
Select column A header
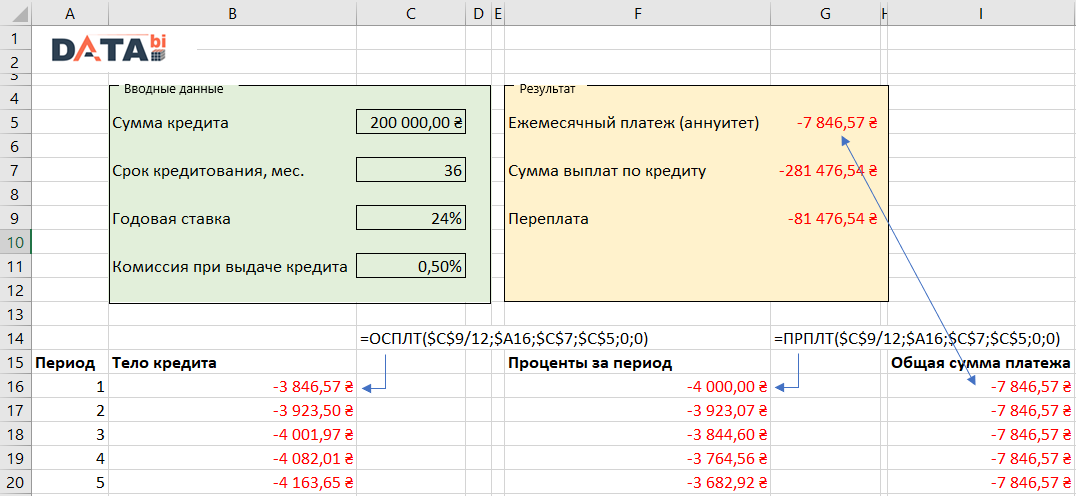tap(69, 13)
